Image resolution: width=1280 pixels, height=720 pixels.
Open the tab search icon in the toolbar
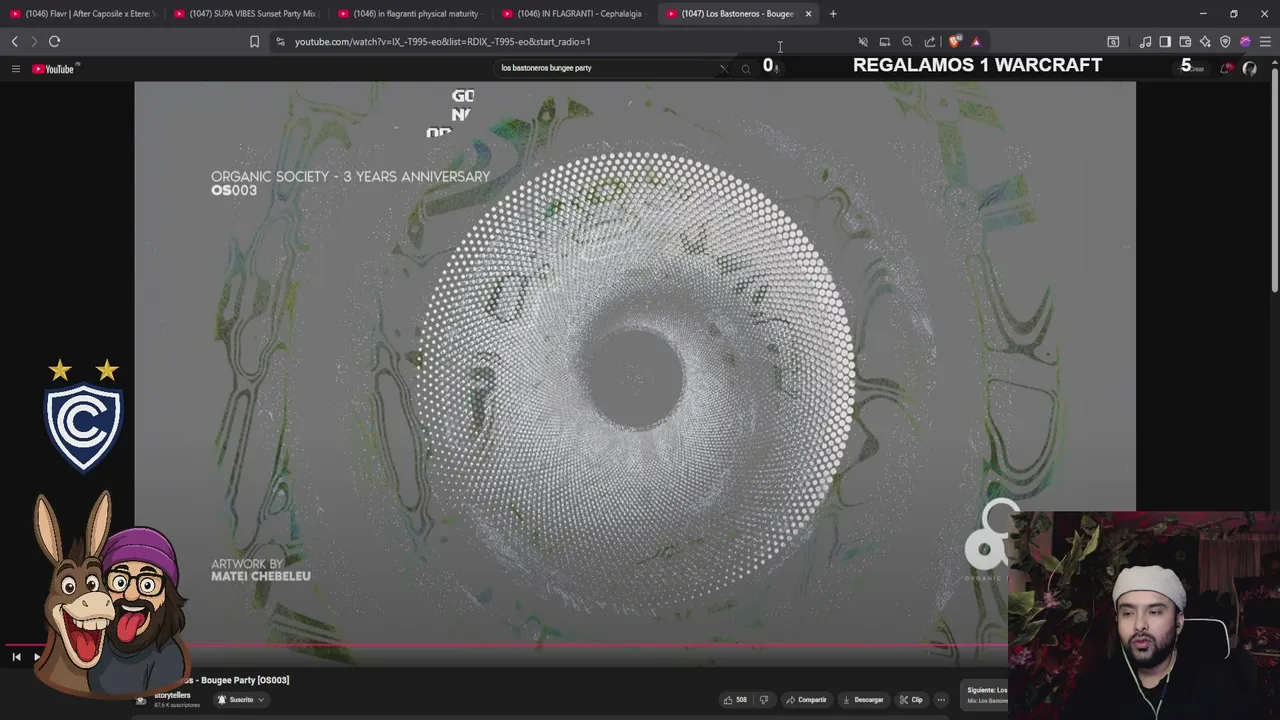click(x=1113, y=41)
